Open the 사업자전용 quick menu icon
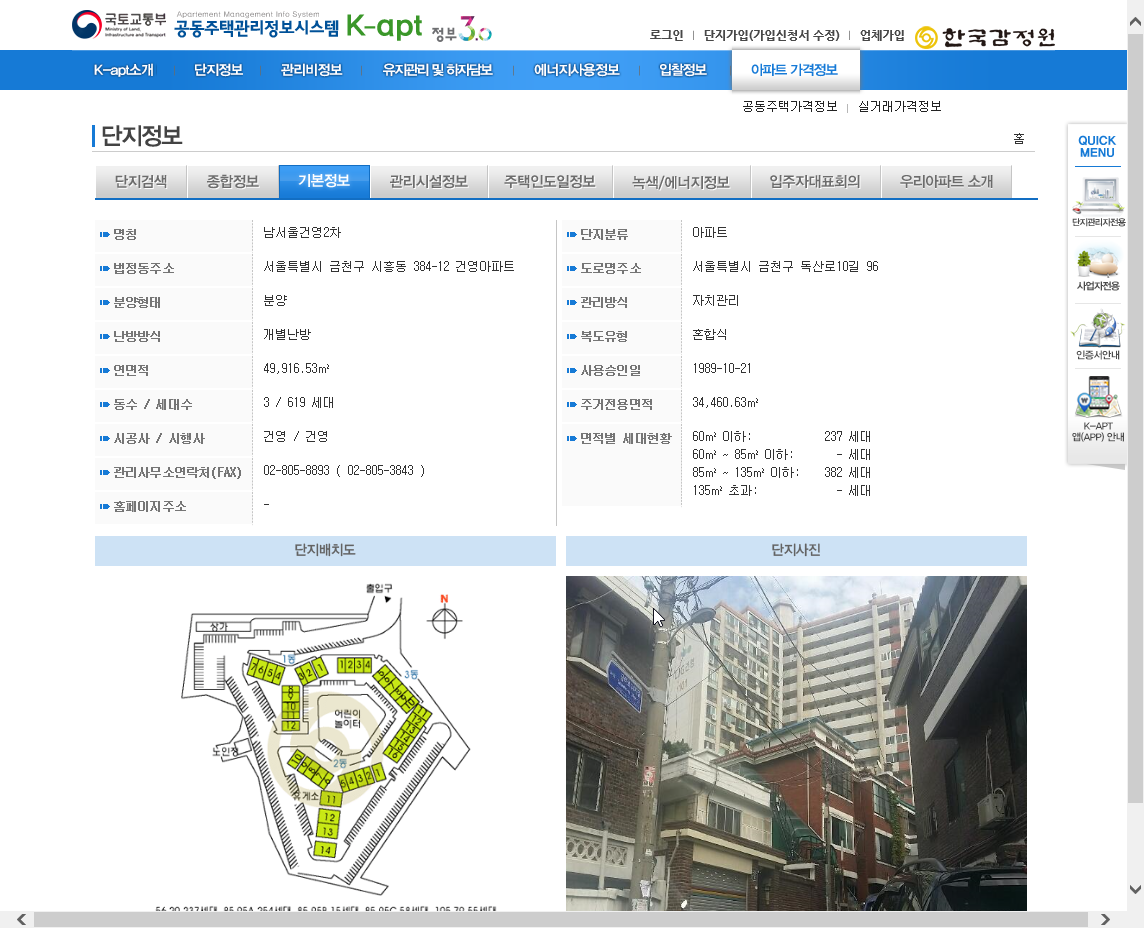The image size is (1144, 928). point(1097,268)
